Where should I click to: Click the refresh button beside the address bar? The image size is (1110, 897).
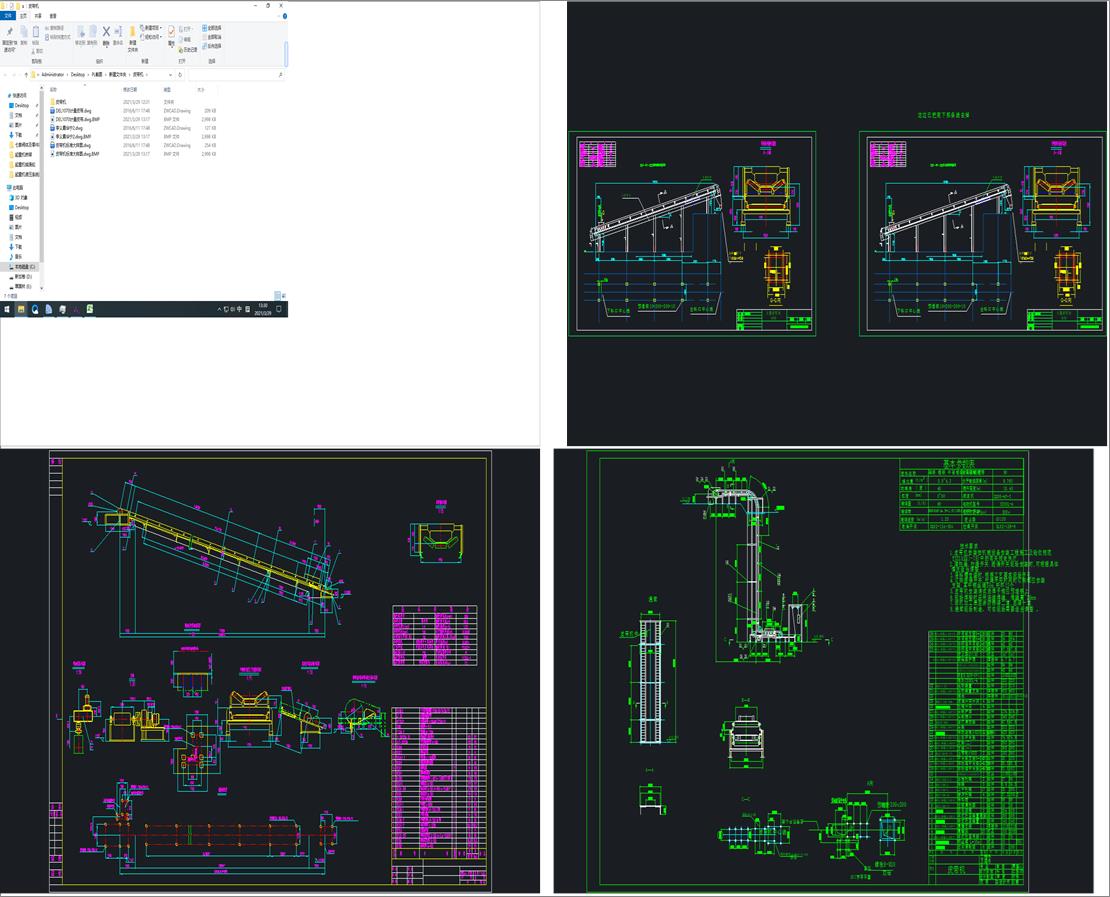click(x=182, y=74)
